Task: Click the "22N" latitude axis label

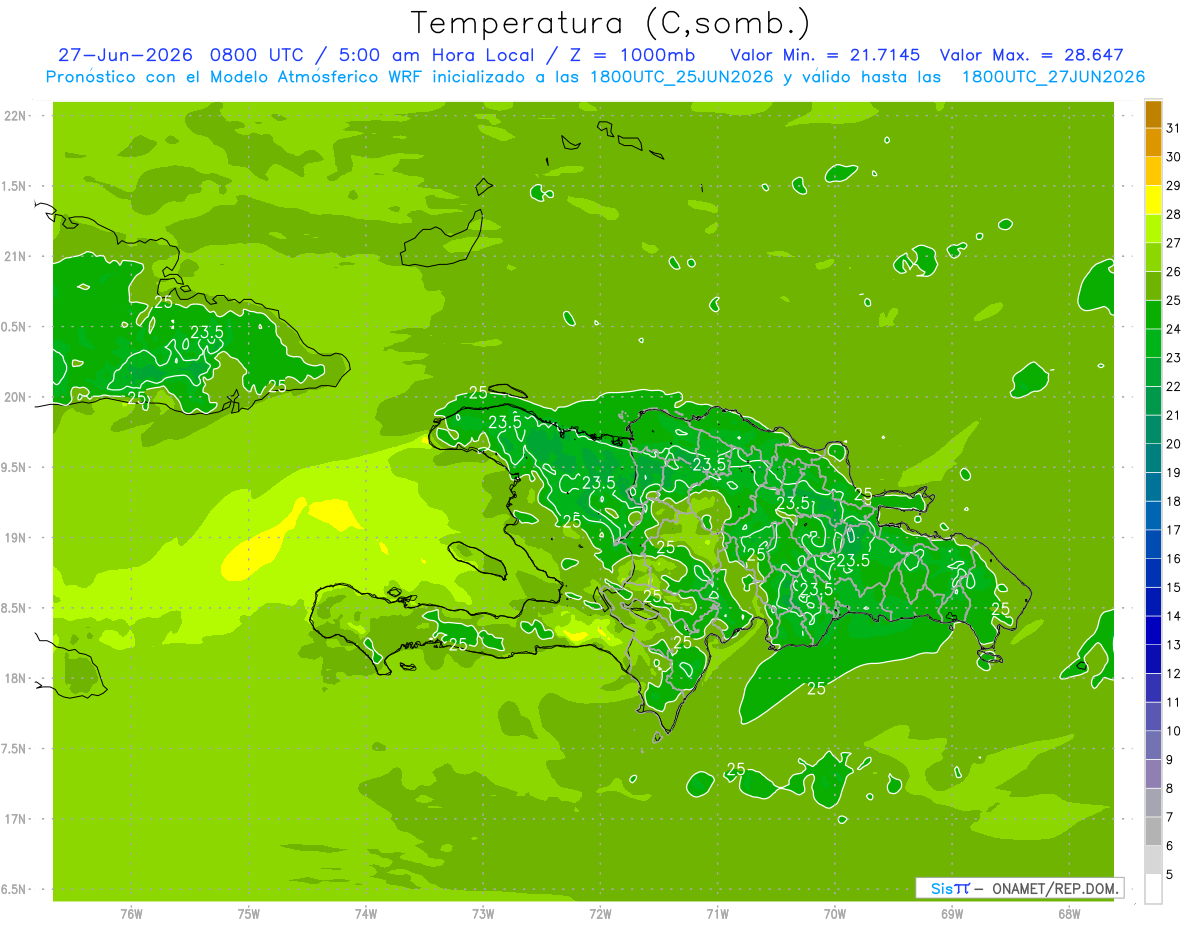Action: click(17, 116)
